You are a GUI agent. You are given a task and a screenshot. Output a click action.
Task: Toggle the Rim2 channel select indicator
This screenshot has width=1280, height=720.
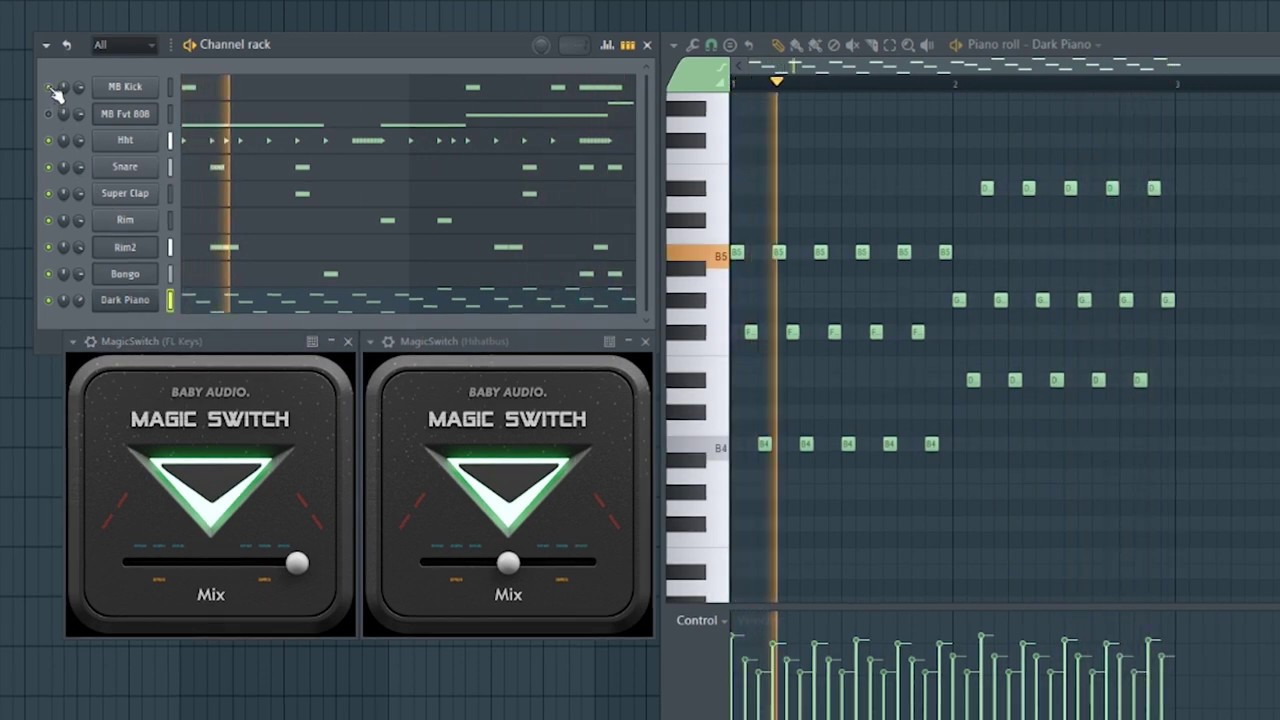click(170, 247)
